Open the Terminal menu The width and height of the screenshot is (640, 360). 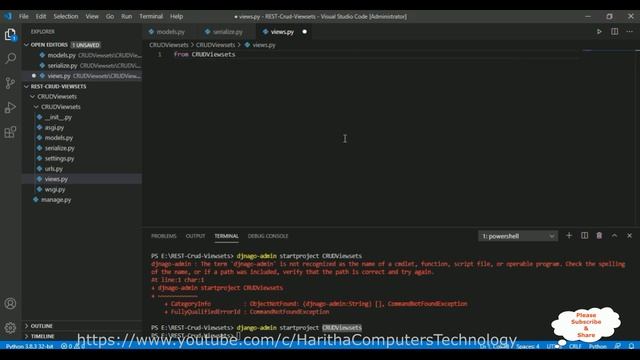151,16
